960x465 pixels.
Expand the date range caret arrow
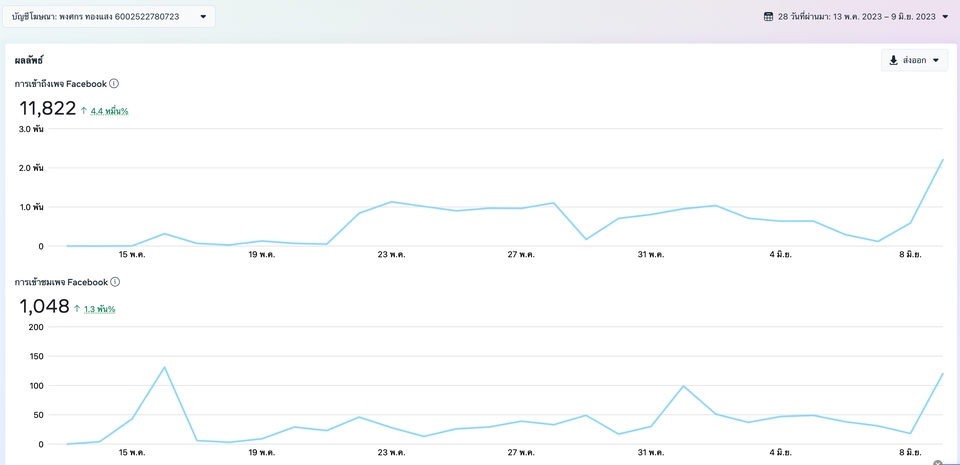(945, 17)
